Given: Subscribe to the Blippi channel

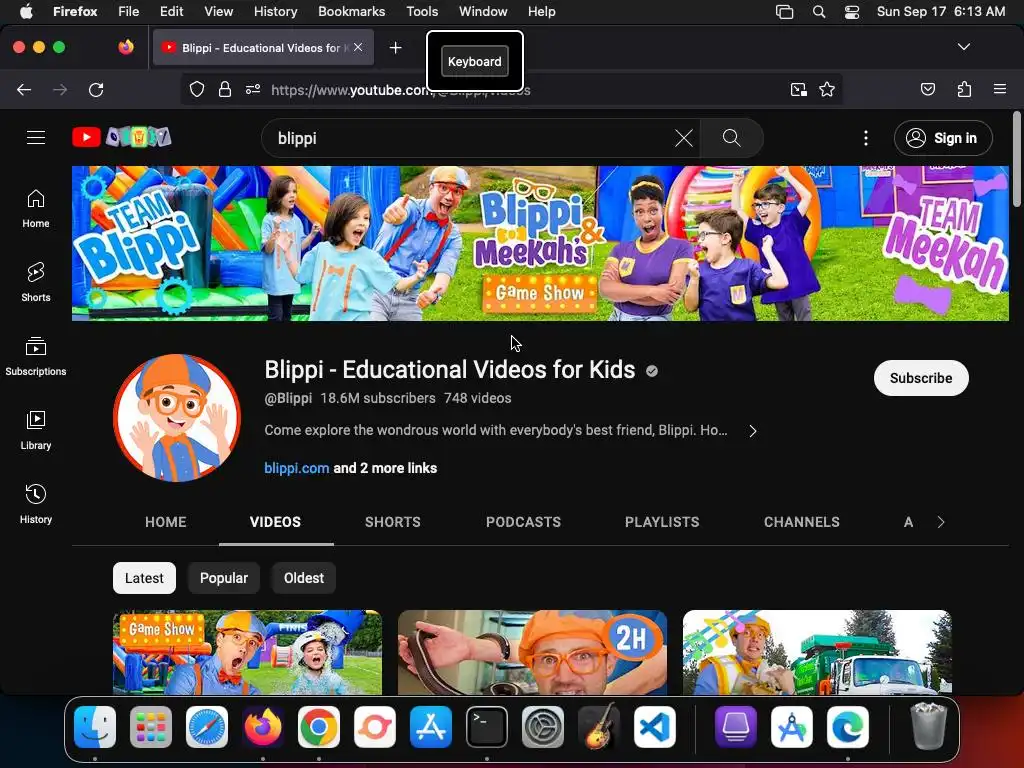Looking at the screenshot, I should [921, 378].
